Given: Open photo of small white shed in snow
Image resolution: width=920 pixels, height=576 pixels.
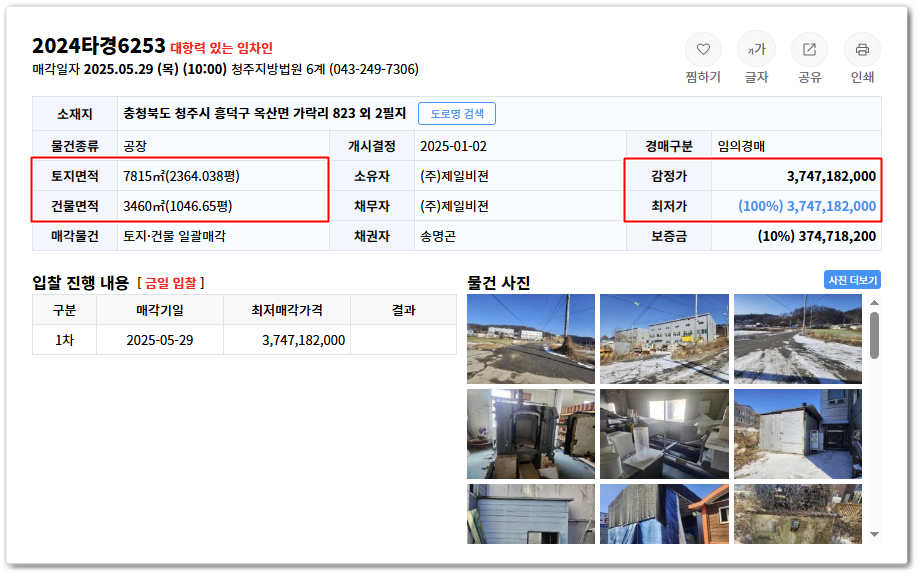Looking at the screenshot, I should click(x=798, y=434).
